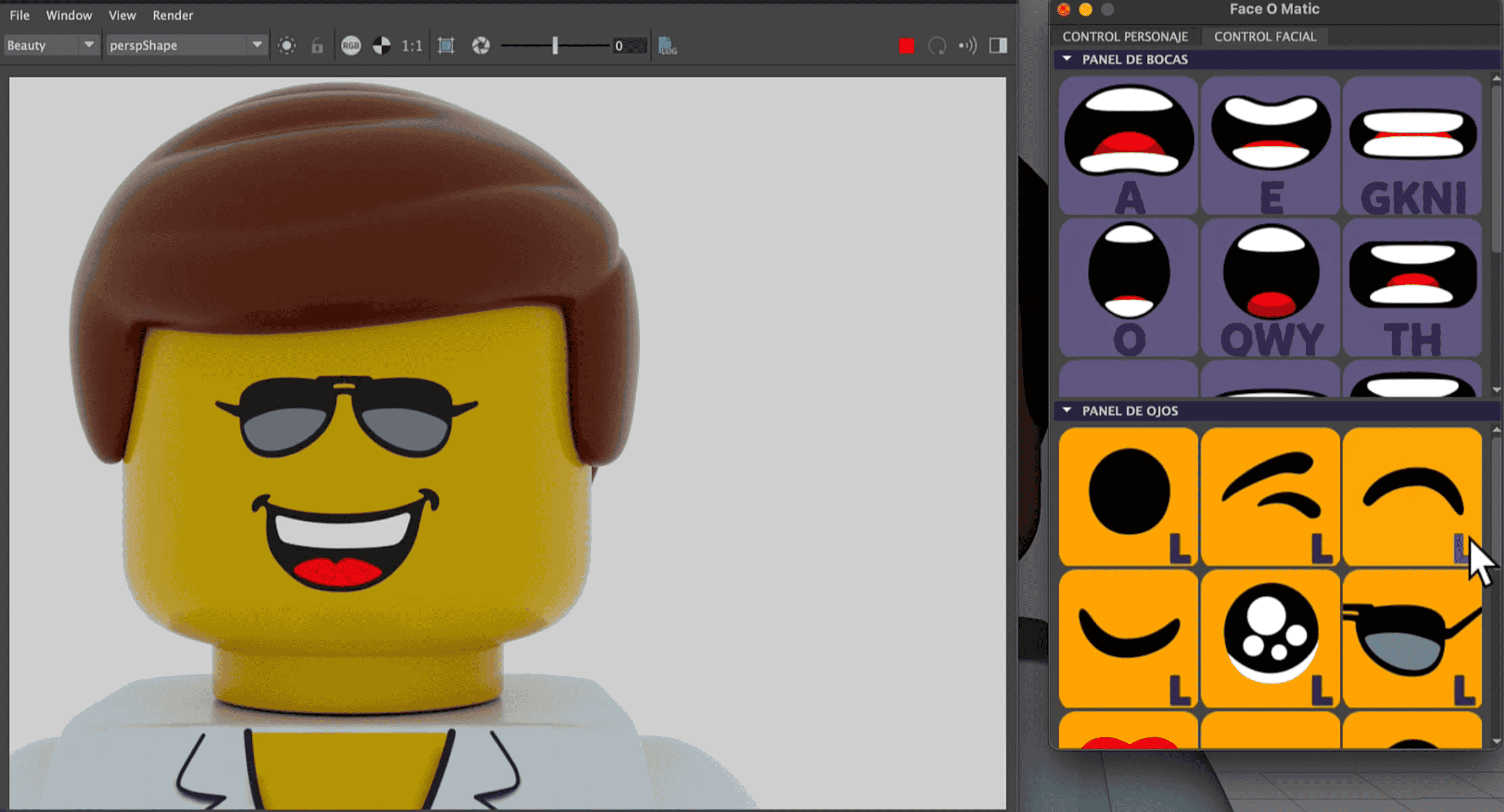Select the OWY mouth shape
Screen dimensions: 1504x812
pos(1270,287)
